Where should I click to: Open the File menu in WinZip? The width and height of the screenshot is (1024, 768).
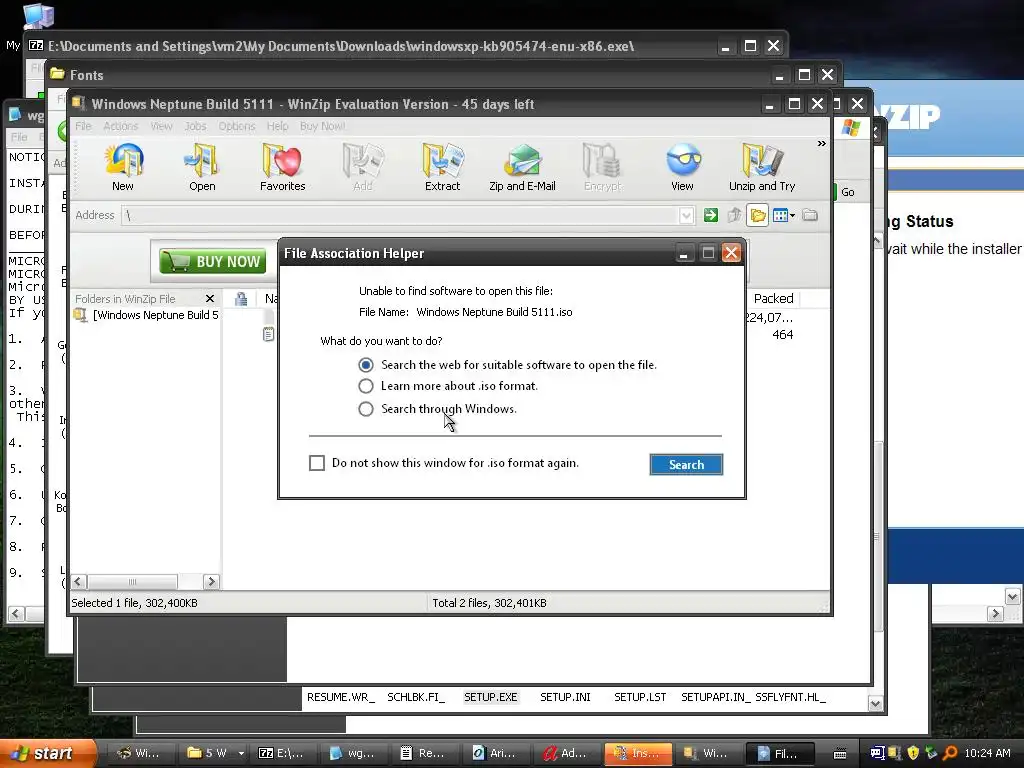click(83, 126)
